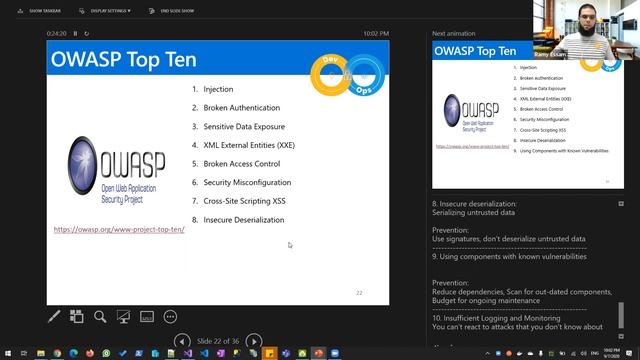Click XML External Entities (XXE) item
Image resolution: width=640 pixels, height=360 pixels.
pos(249,145)
